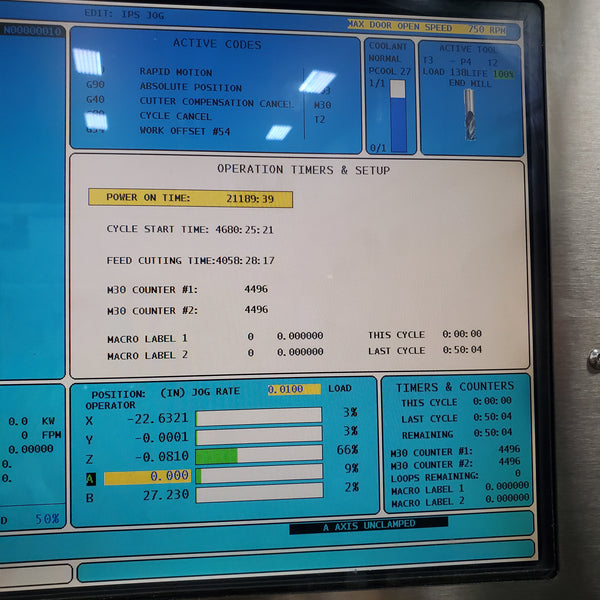
Task: Select CUTTER COMPENSATION CANCEL line
Action: [x=216, y=102]
